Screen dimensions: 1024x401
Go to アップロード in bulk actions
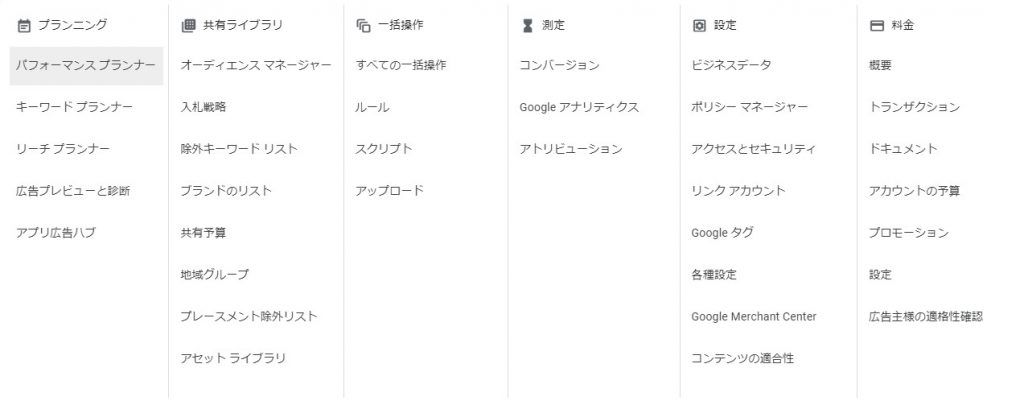coord(390,191)
